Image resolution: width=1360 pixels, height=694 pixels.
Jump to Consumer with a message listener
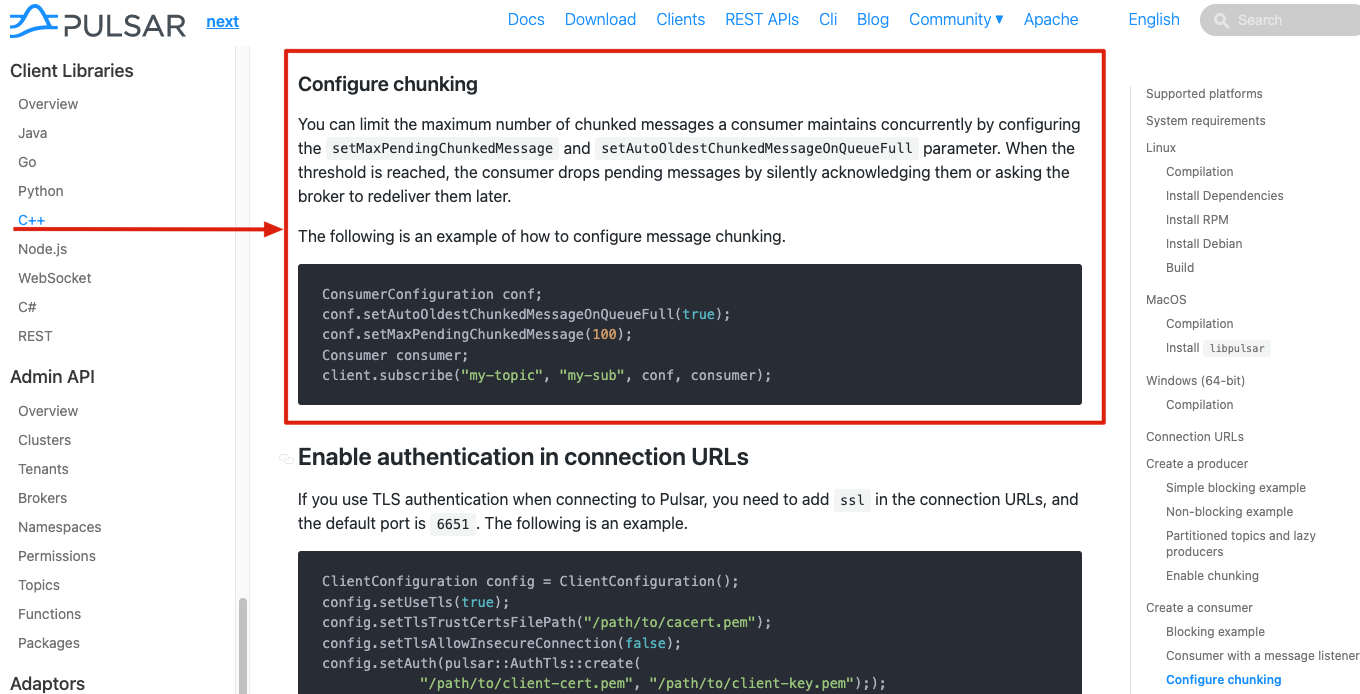[x=1262, y=656]
